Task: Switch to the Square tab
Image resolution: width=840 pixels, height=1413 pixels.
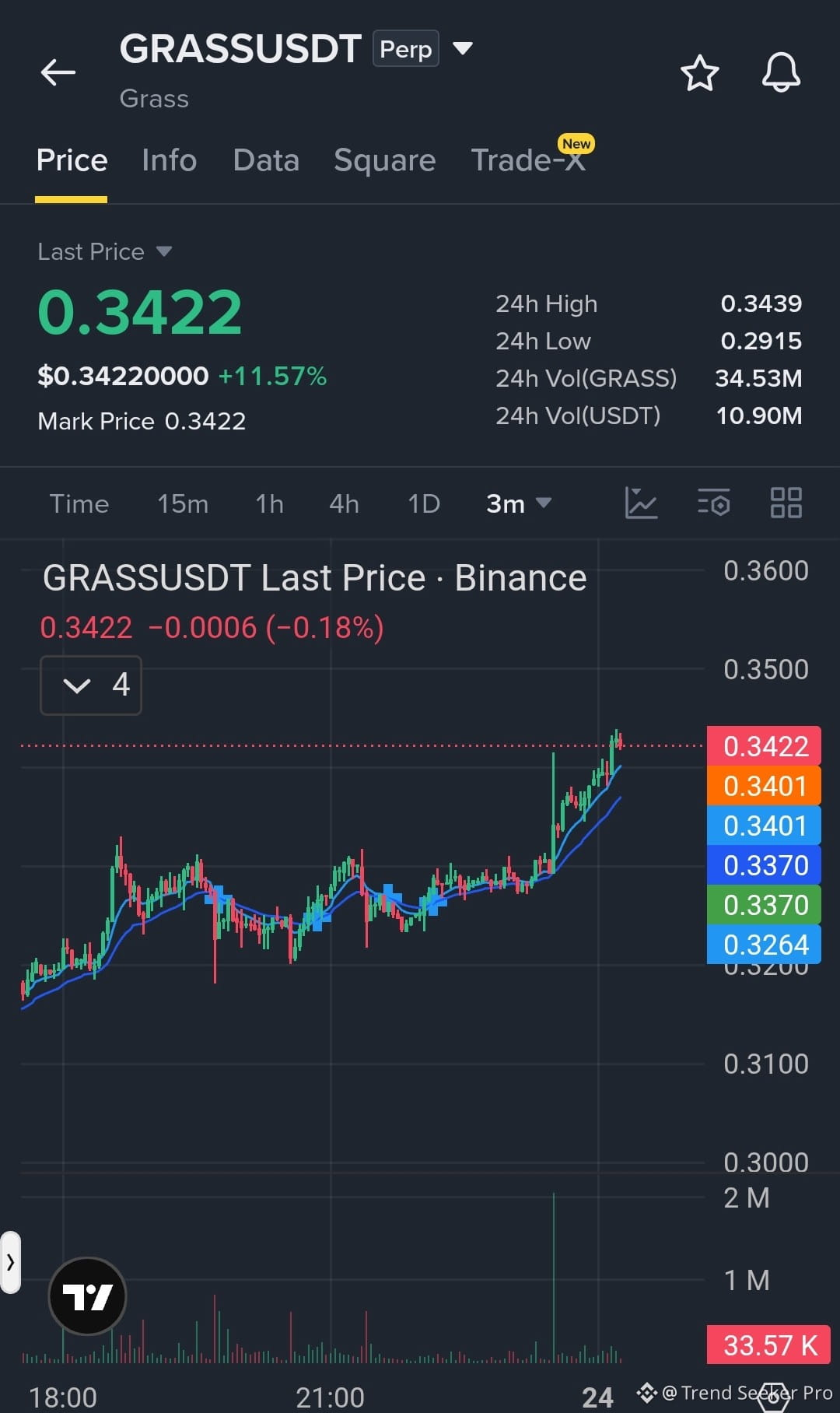Action: pyautogui.click(x=384, y=160)
